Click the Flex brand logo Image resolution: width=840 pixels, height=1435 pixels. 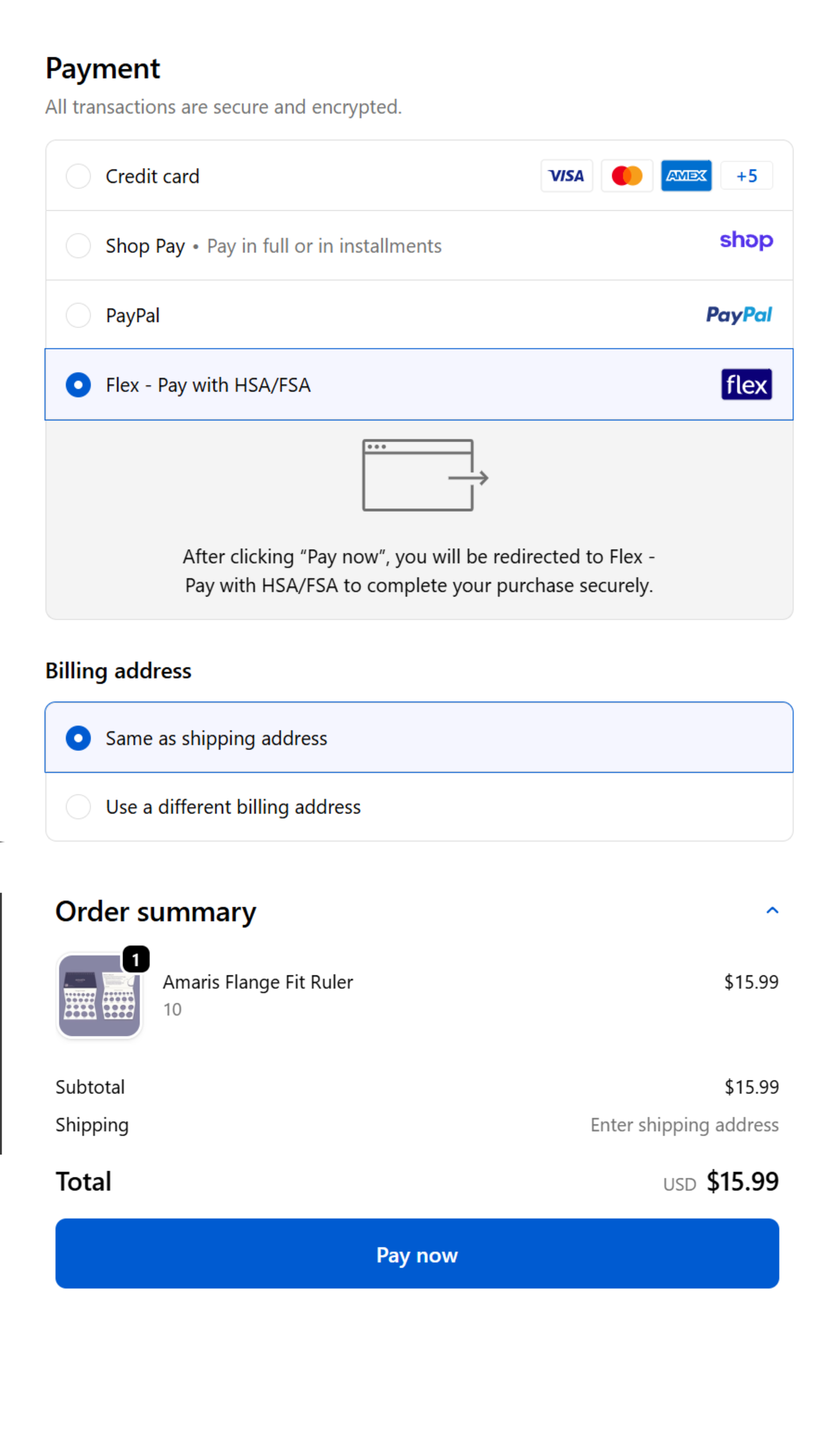pos(746,385)
